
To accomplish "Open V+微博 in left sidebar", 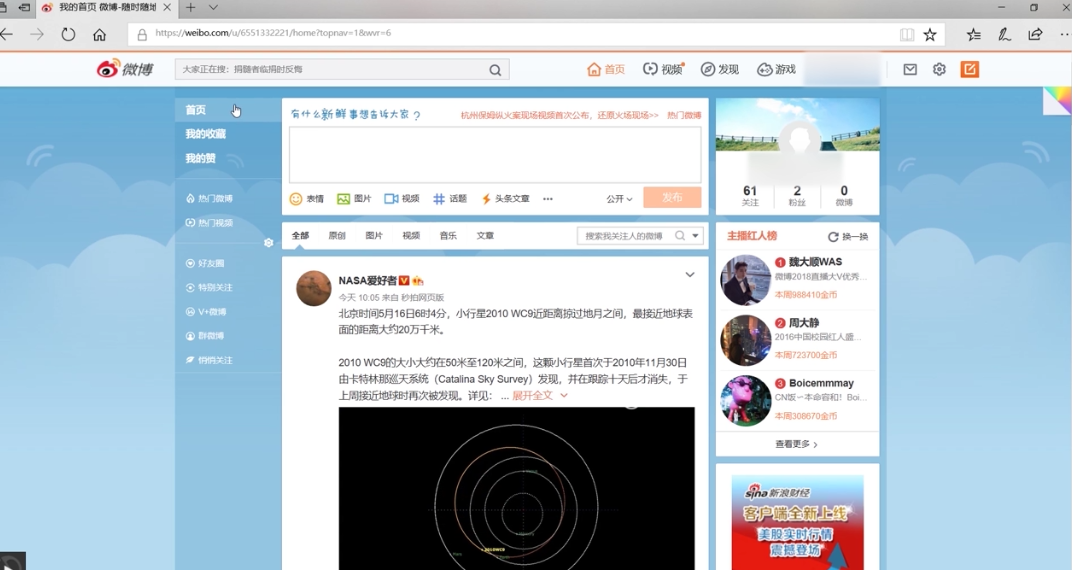I will point(206,312).
